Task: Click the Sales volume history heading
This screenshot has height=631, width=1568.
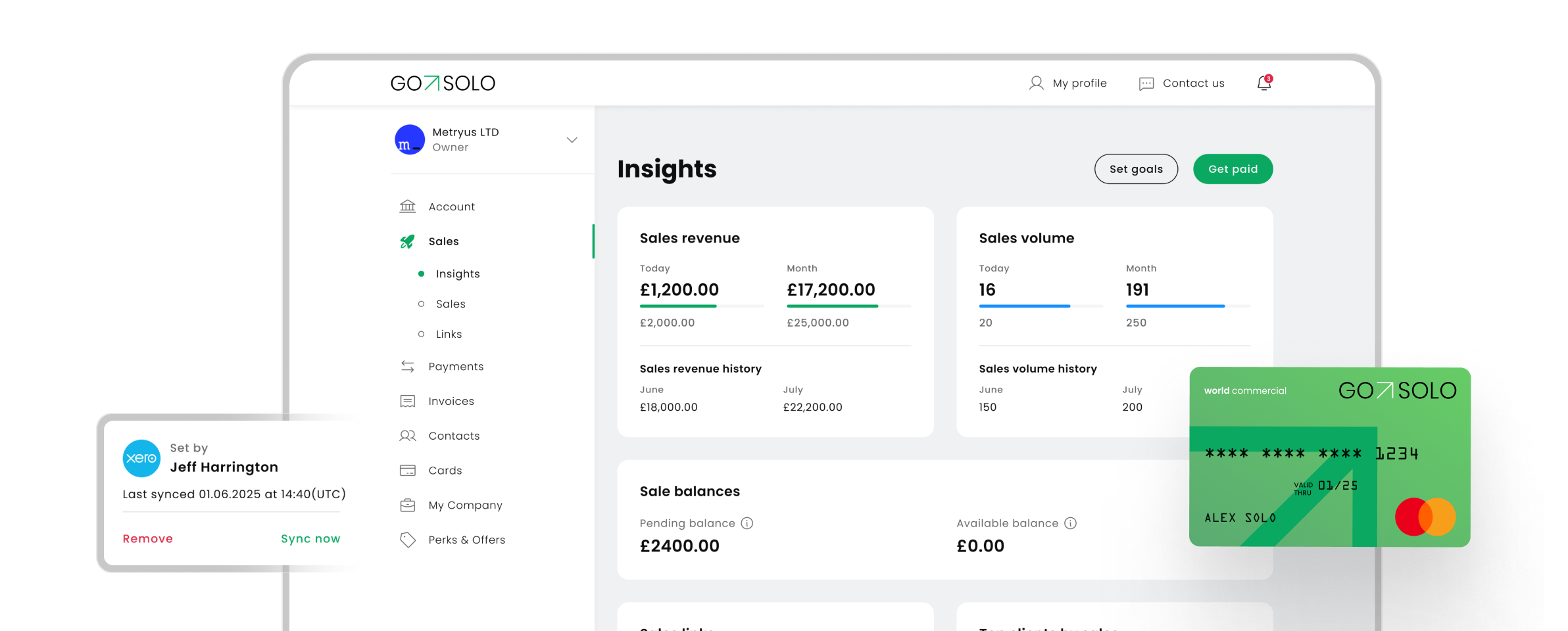Action: point(1038,369)
